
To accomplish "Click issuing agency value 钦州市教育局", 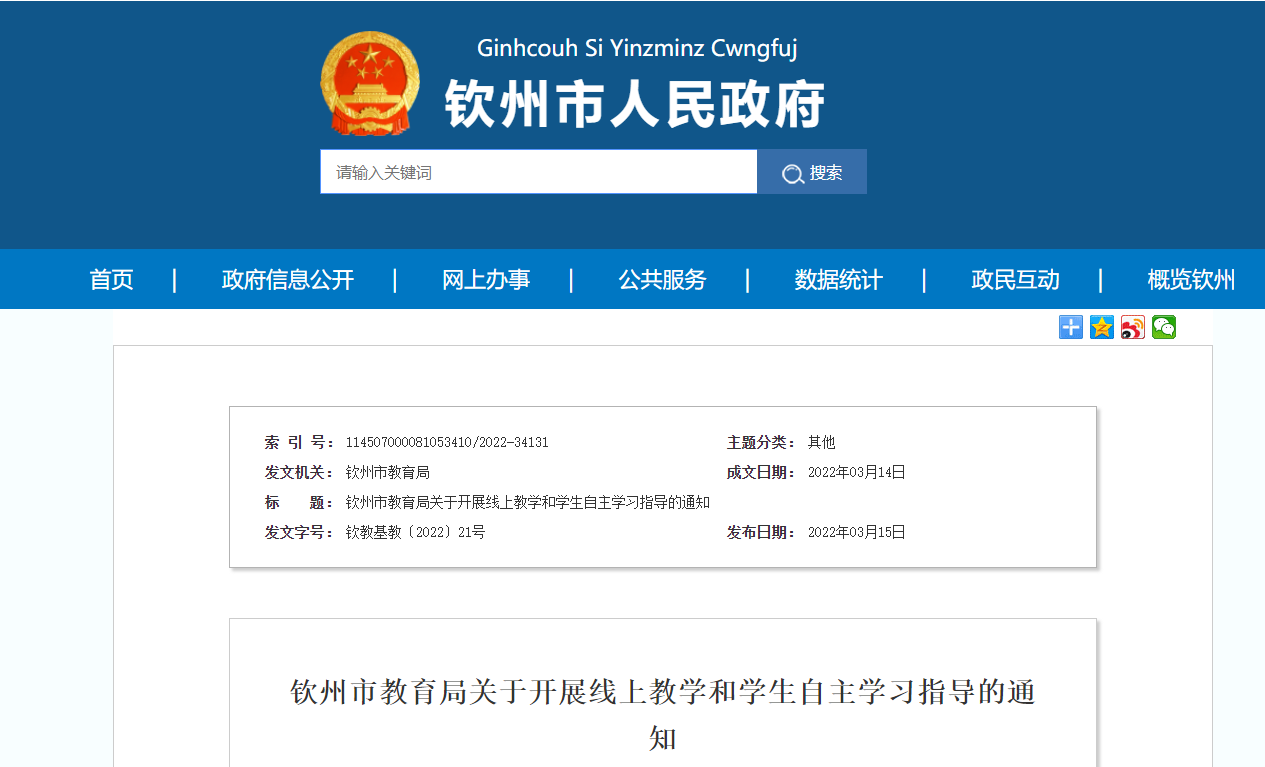I will pyautogui.click(x=387, y=473).
